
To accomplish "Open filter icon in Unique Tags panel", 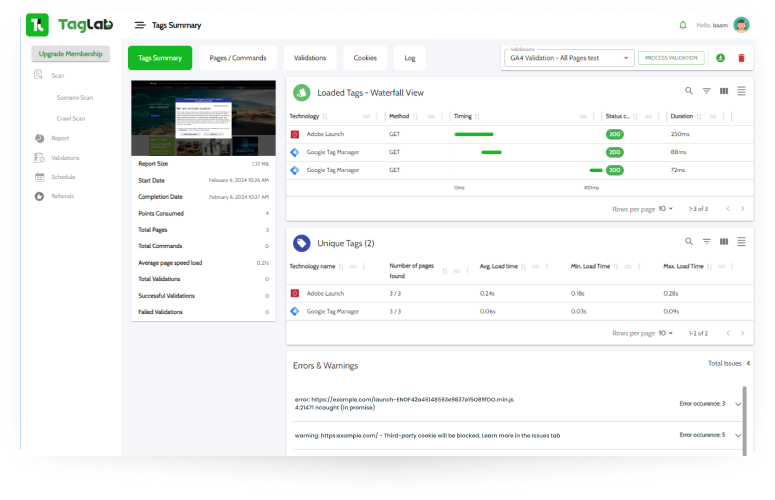I will [706, 242].
